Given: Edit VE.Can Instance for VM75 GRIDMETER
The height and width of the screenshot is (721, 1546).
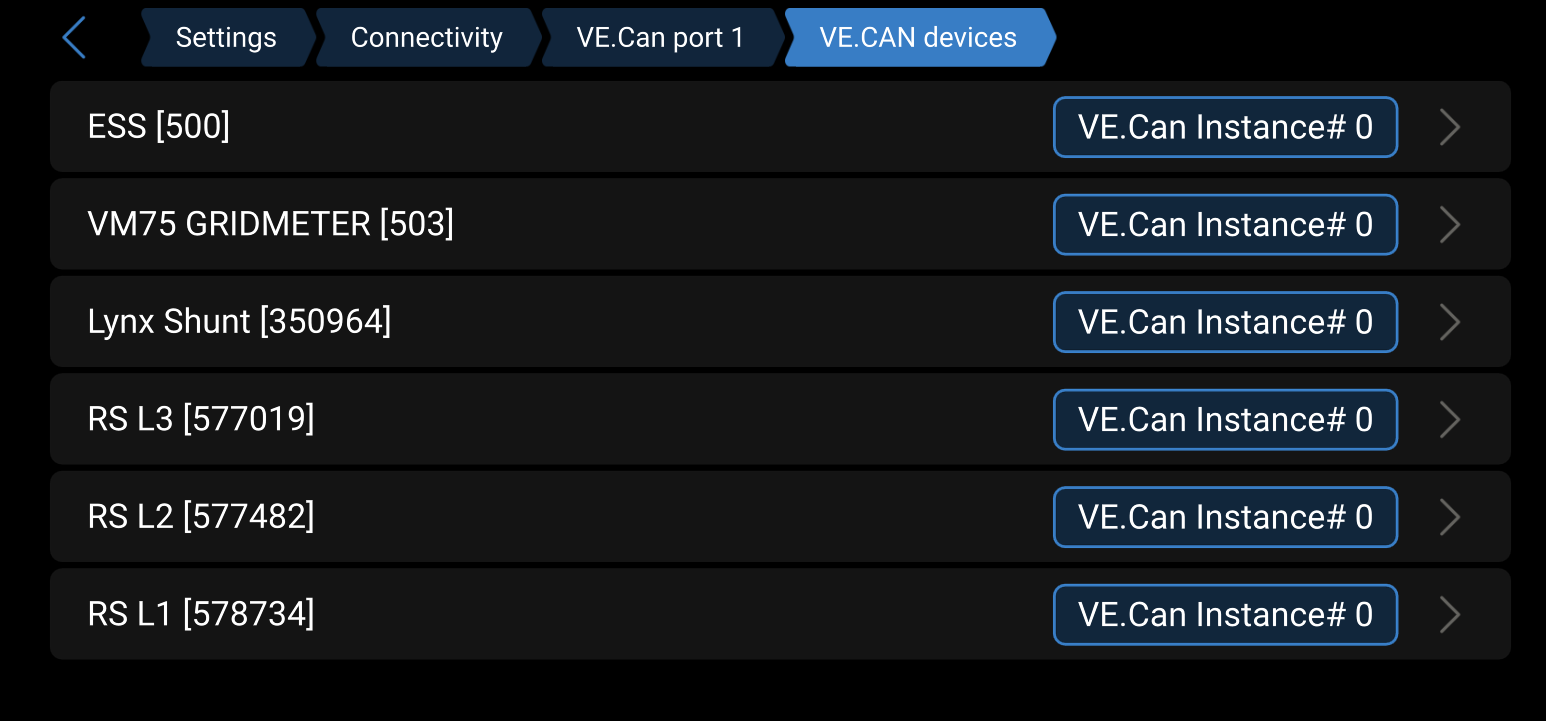Looking at the screenshot, I should [x=1225, y=225].
